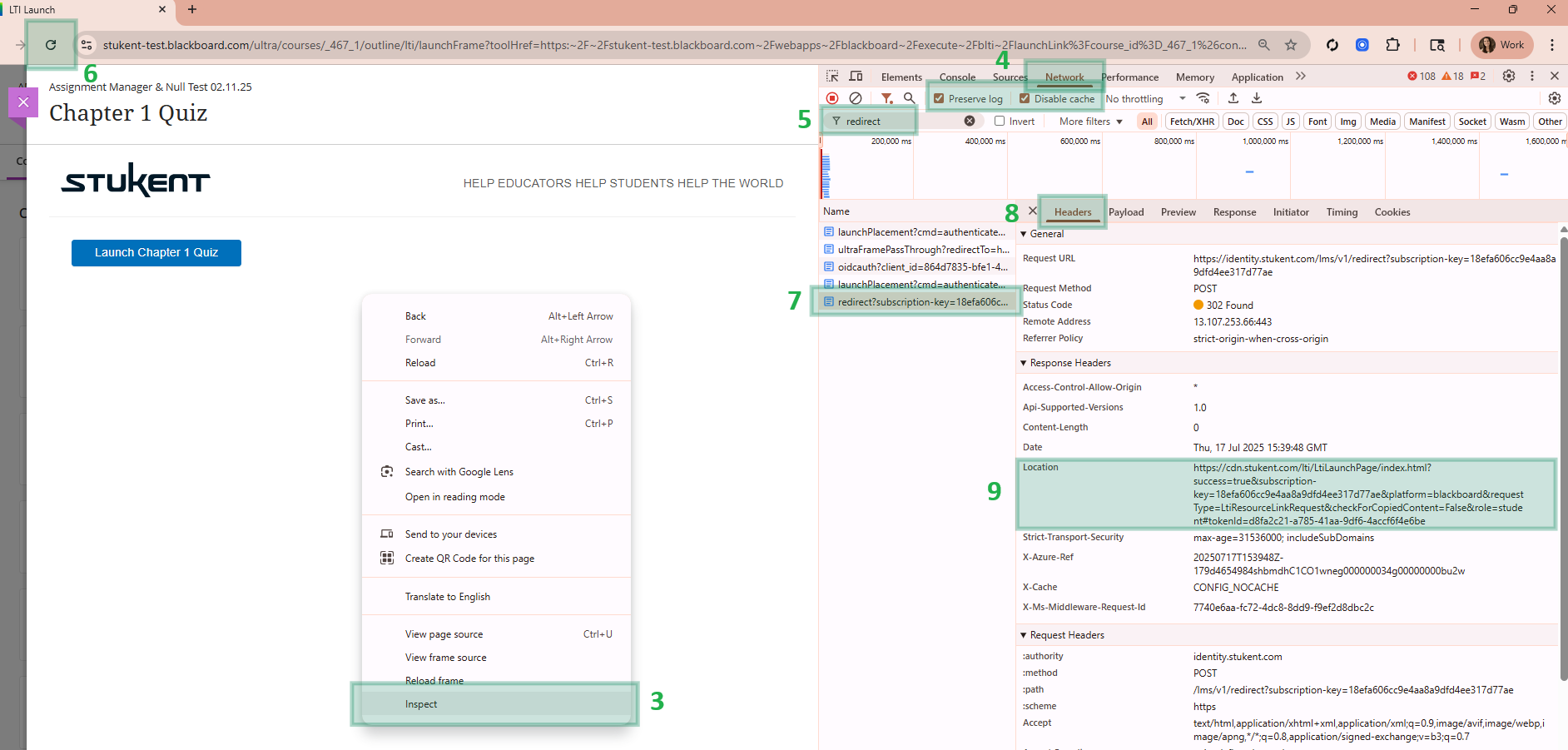The height and width of the screenshot is (750, 1568).
Task: Open DevTools settings gear icon
Action: pos(1509,76)
